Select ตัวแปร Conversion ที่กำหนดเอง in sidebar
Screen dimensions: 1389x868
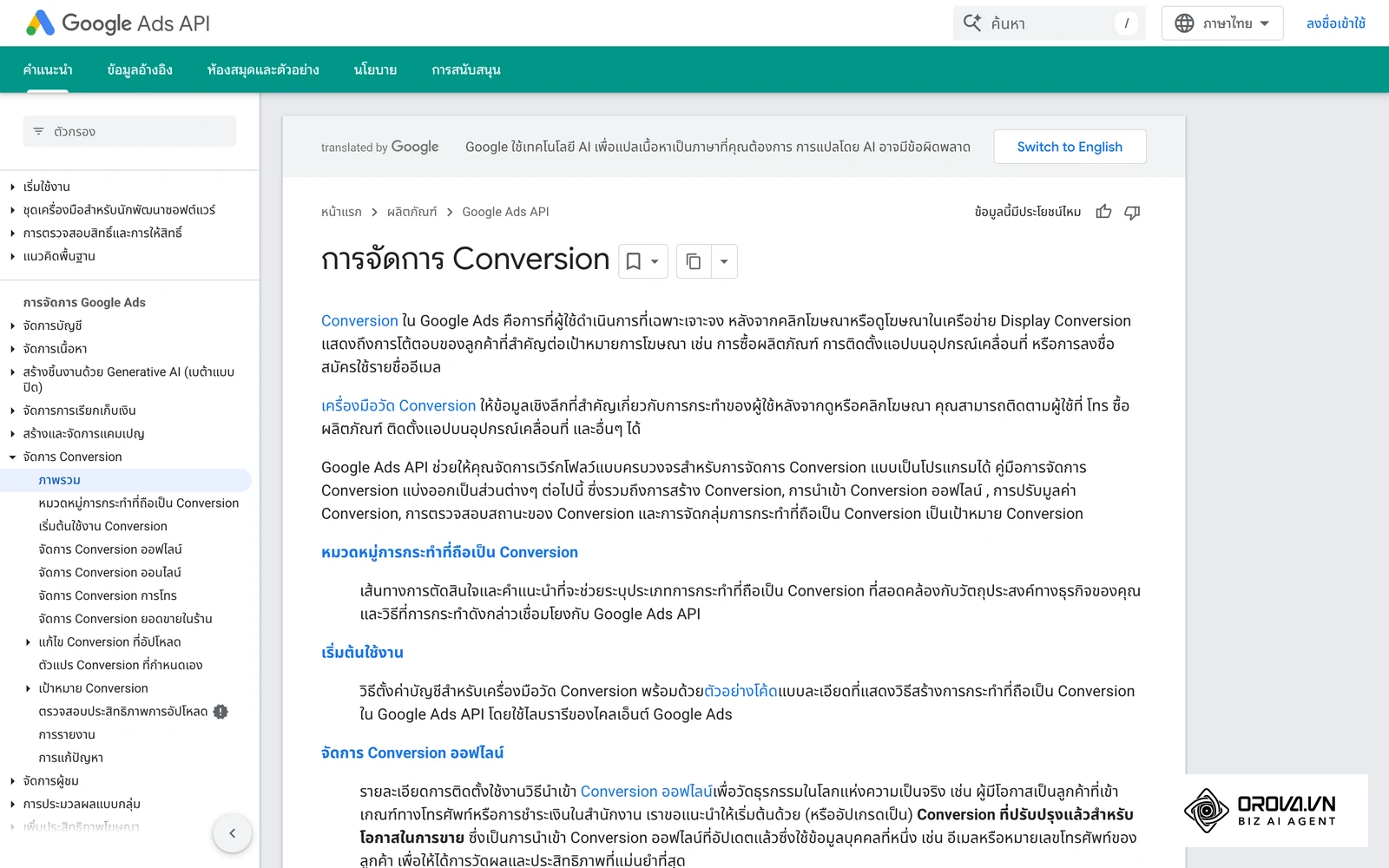[x=121, y=666]
